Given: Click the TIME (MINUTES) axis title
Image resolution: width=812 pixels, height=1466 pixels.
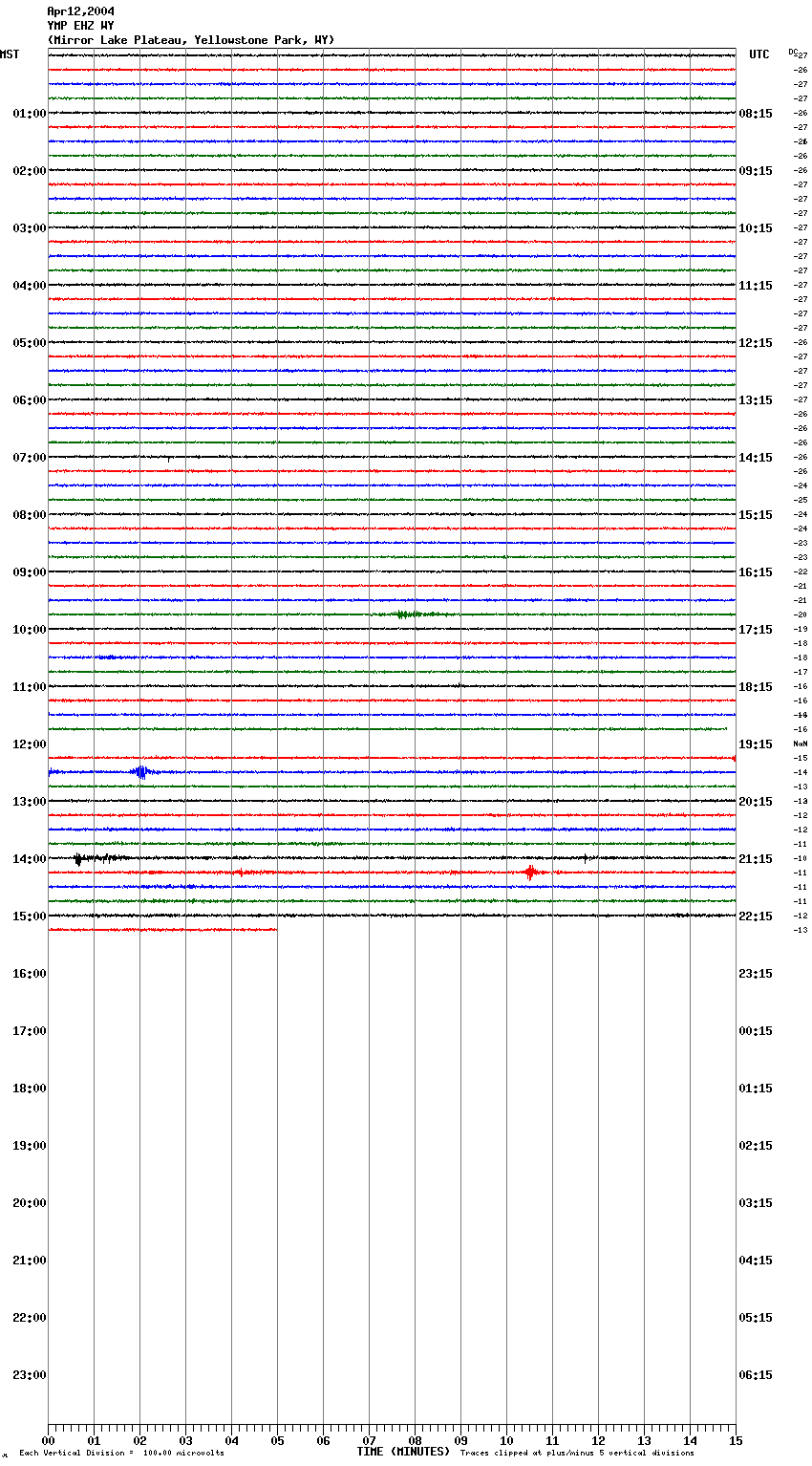Looking at the screenshot, I should click(x=403, y=1452).
